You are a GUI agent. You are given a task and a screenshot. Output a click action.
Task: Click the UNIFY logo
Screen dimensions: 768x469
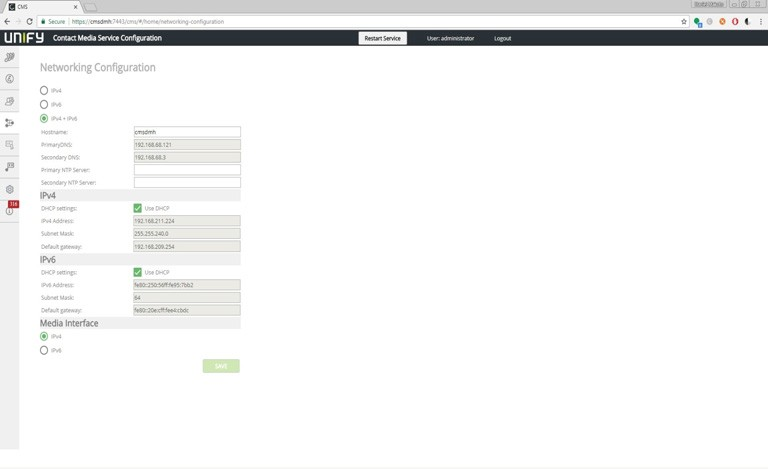24,38
